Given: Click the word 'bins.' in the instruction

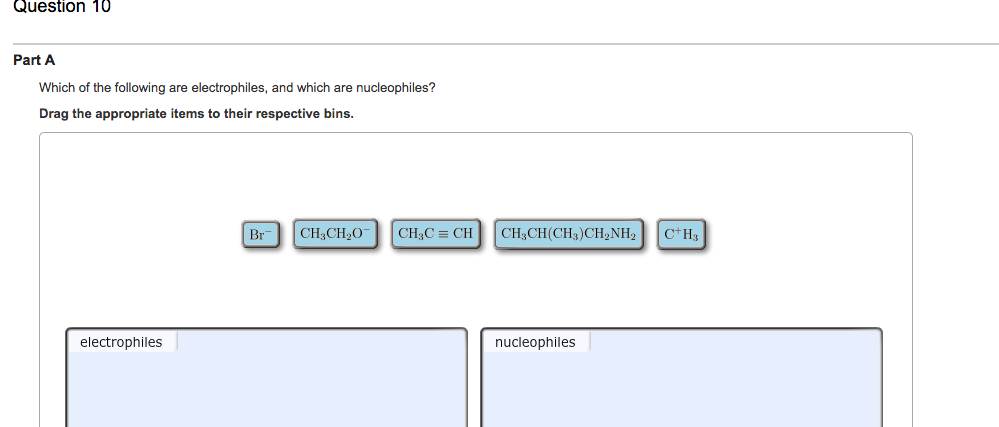Looking at the screenshot, I should [340, 114].
